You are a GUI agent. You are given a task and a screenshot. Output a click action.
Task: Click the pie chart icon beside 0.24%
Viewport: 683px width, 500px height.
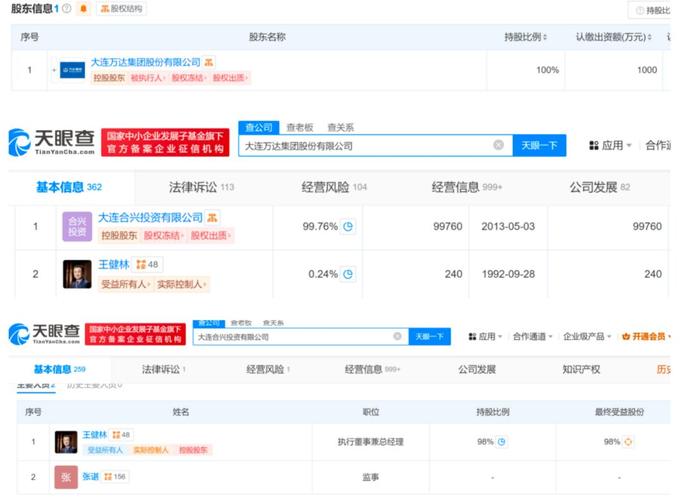[348, 274]
